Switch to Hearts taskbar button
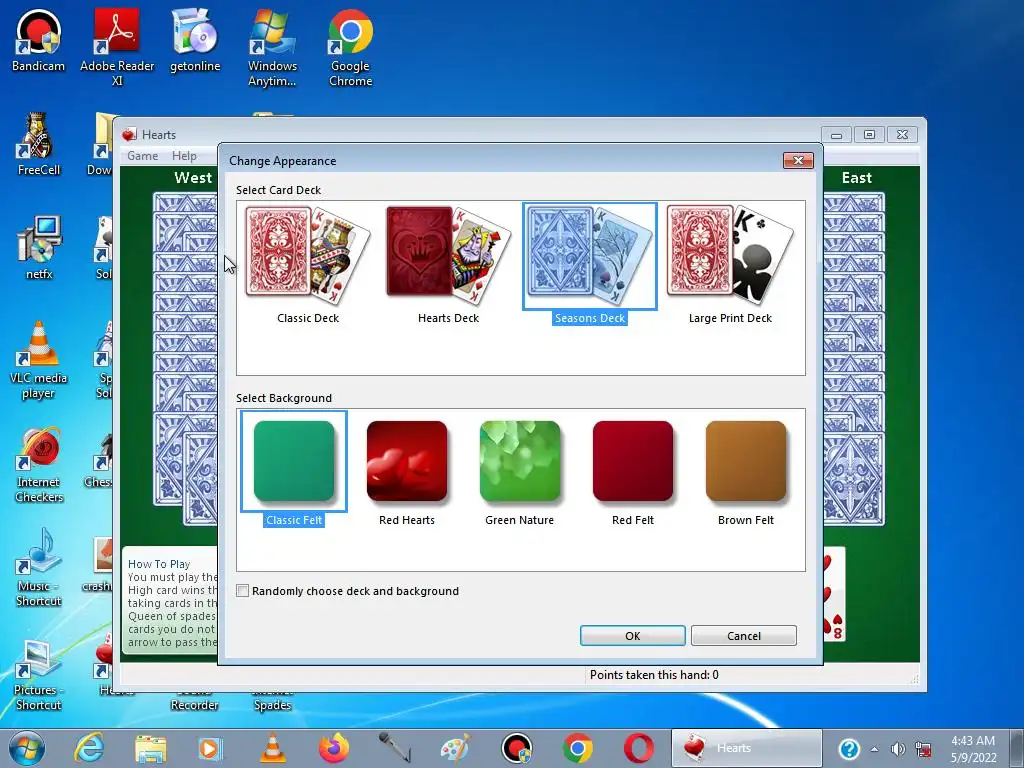Image resolution: width=1024 pixels, height=768 pixels. [x=746, y=748]
